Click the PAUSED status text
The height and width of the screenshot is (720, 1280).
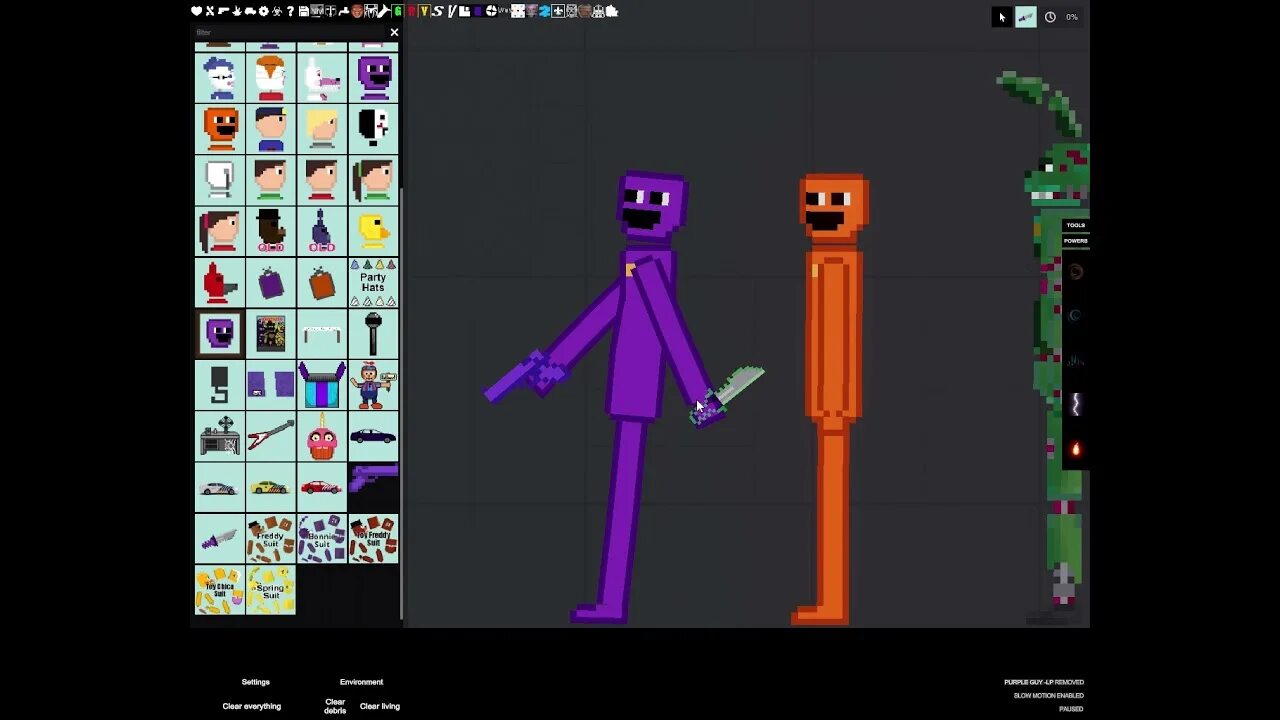tap(1071, 709)
